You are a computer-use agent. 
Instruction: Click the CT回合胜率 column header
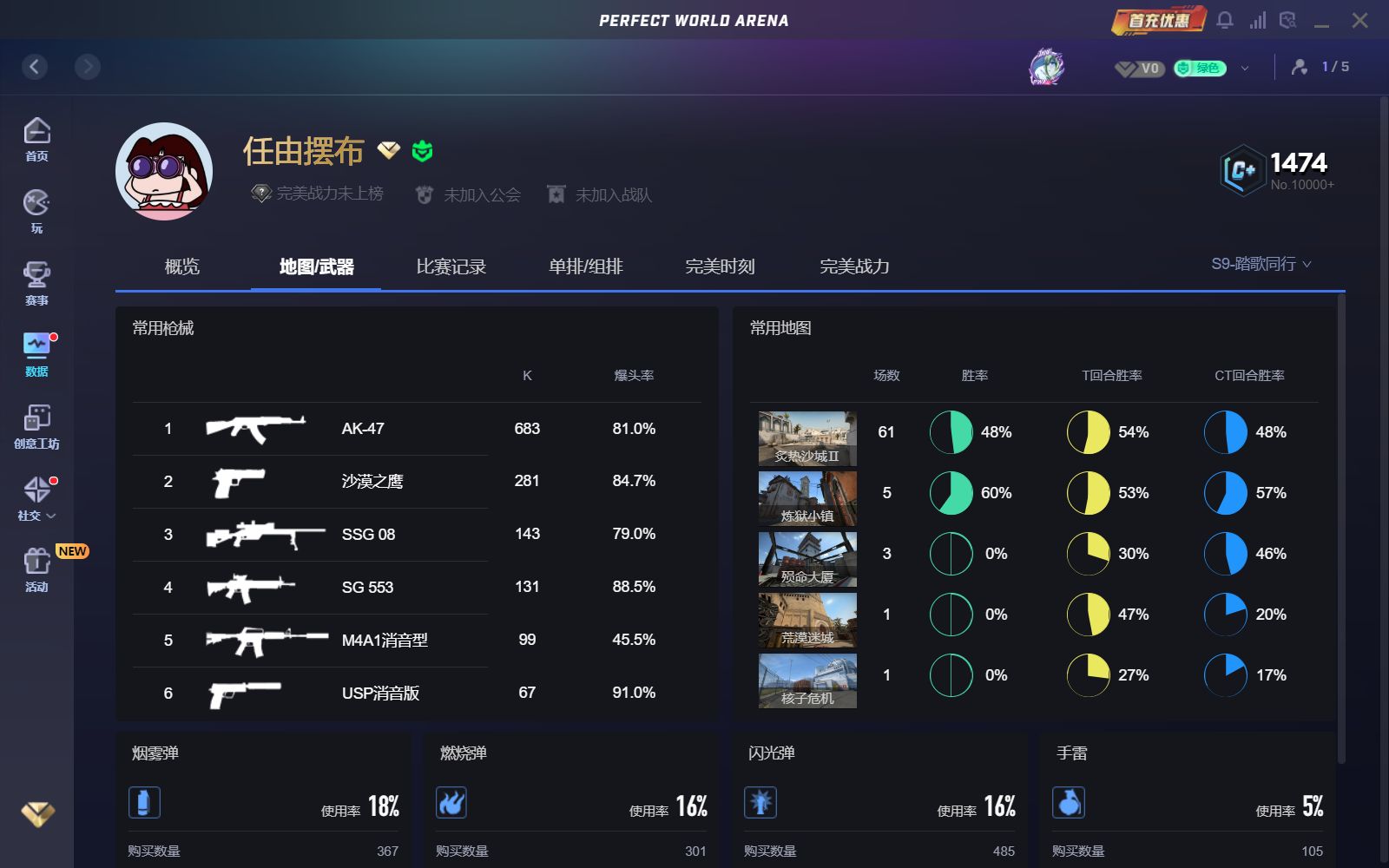1249,376
